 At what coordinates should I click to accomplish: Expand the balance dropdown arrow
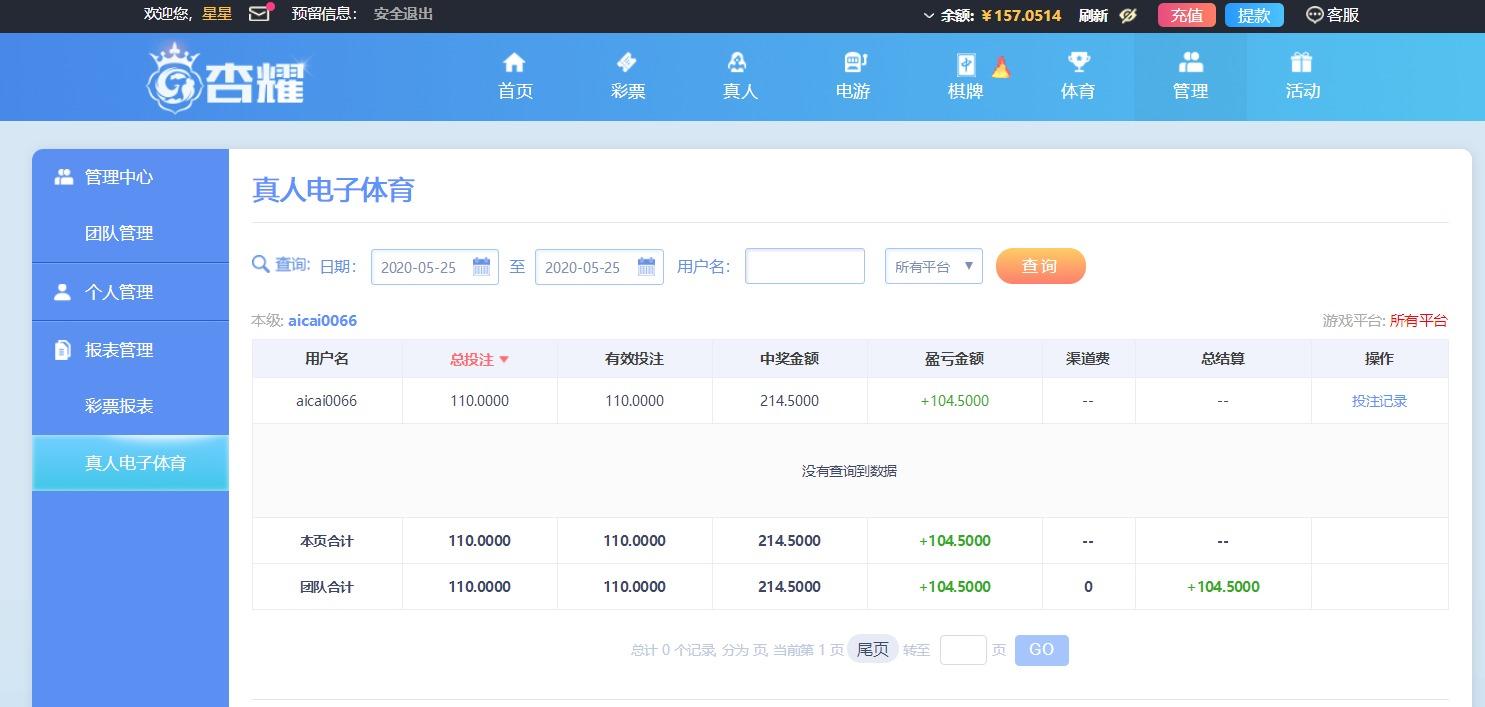(929, 16)
